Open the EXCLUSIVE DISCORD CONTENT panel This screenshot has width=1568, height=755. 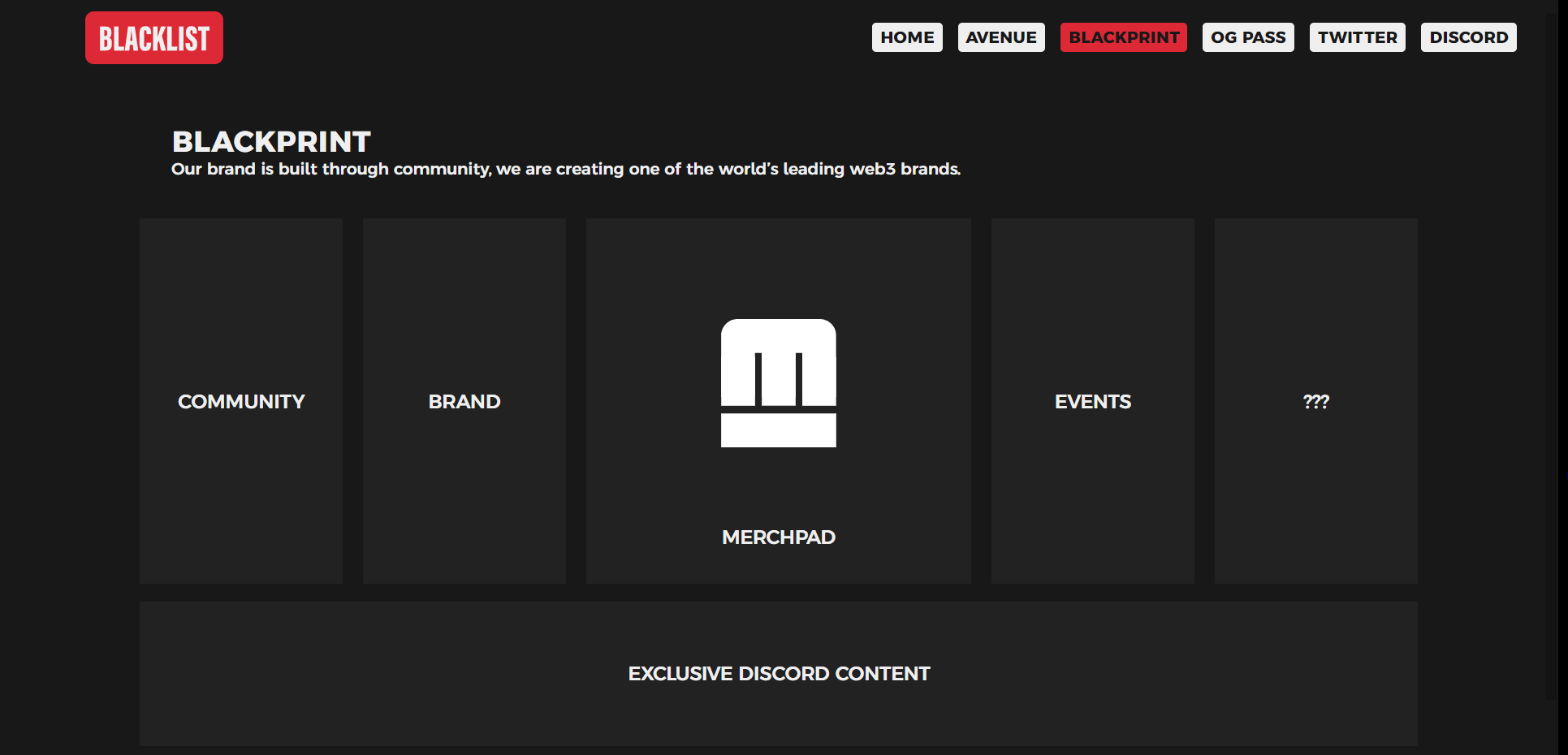coord(779,674)
